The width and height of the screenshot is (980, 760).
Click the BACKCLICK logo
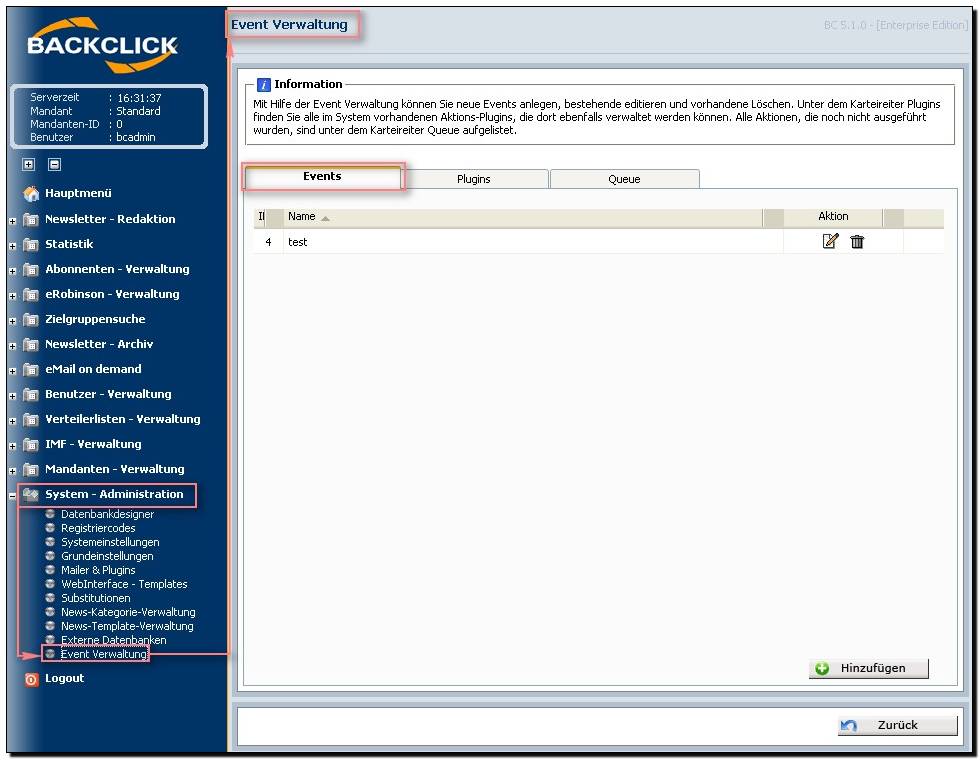coord(102,46)
